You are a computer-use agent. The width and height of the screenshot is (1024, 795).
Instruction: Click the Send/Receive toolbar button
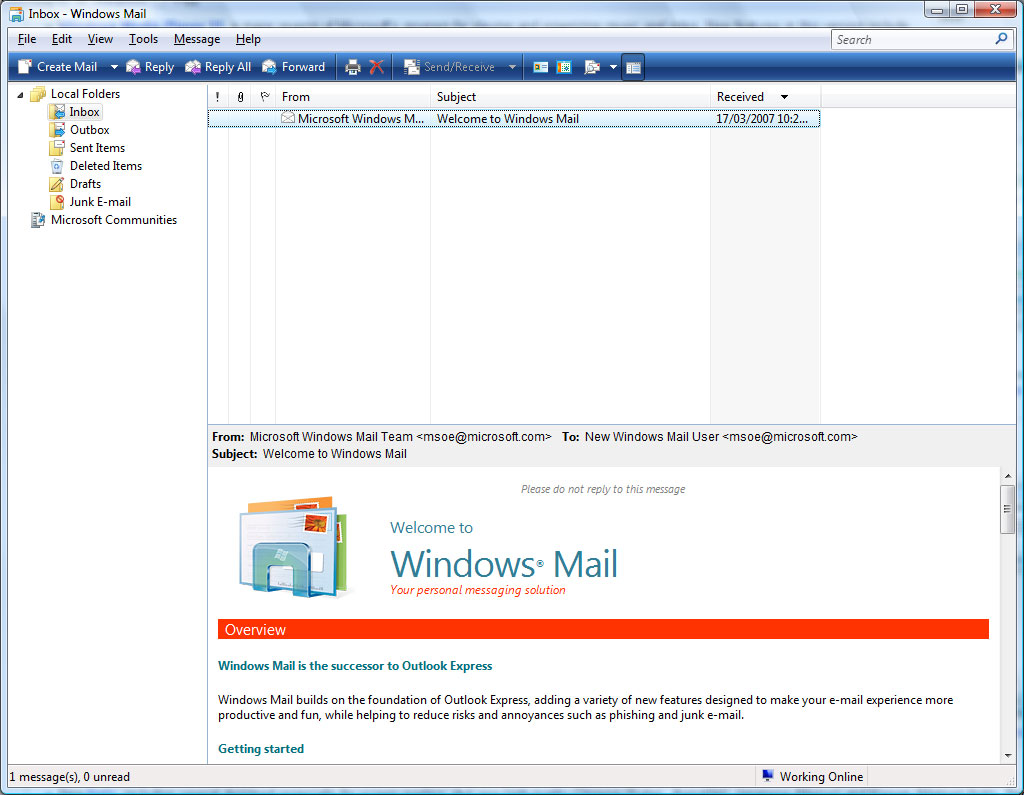tap(449, 67)
